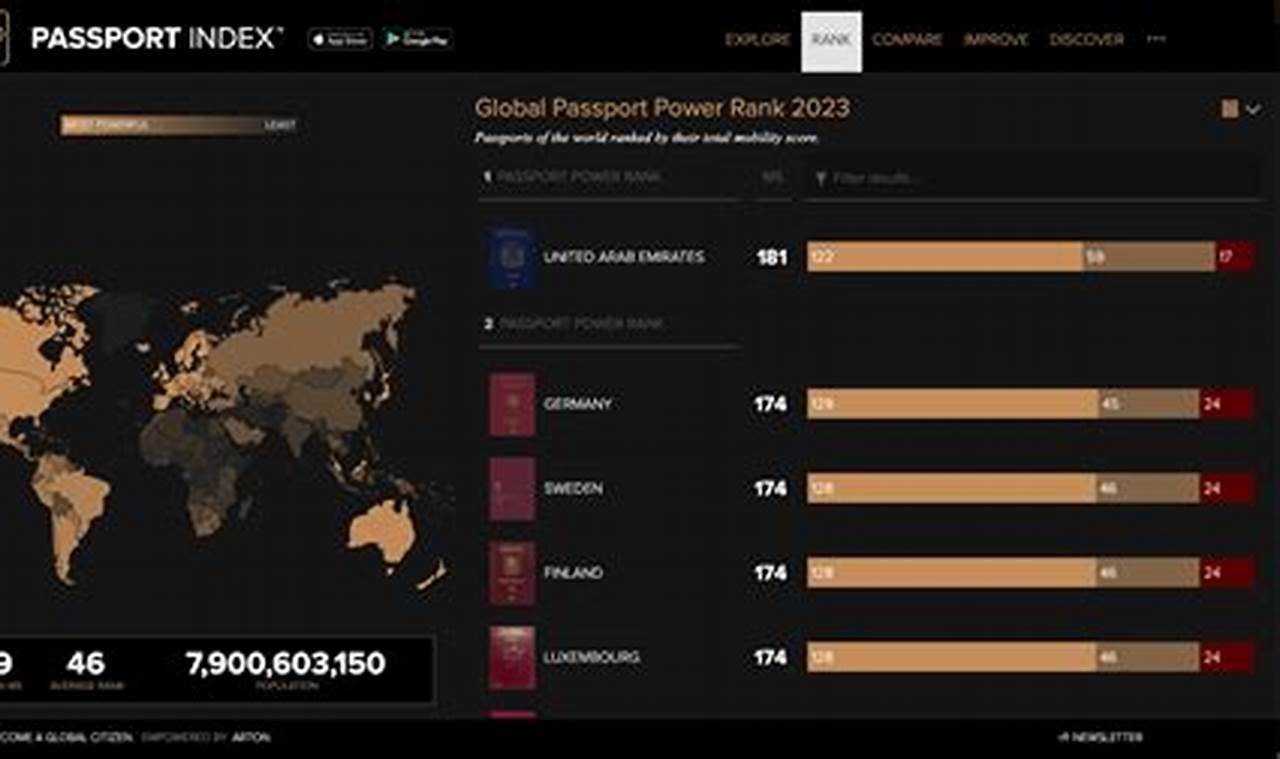
Task: Toggle the view layout dropdown icon
Action: point(1241,109)
